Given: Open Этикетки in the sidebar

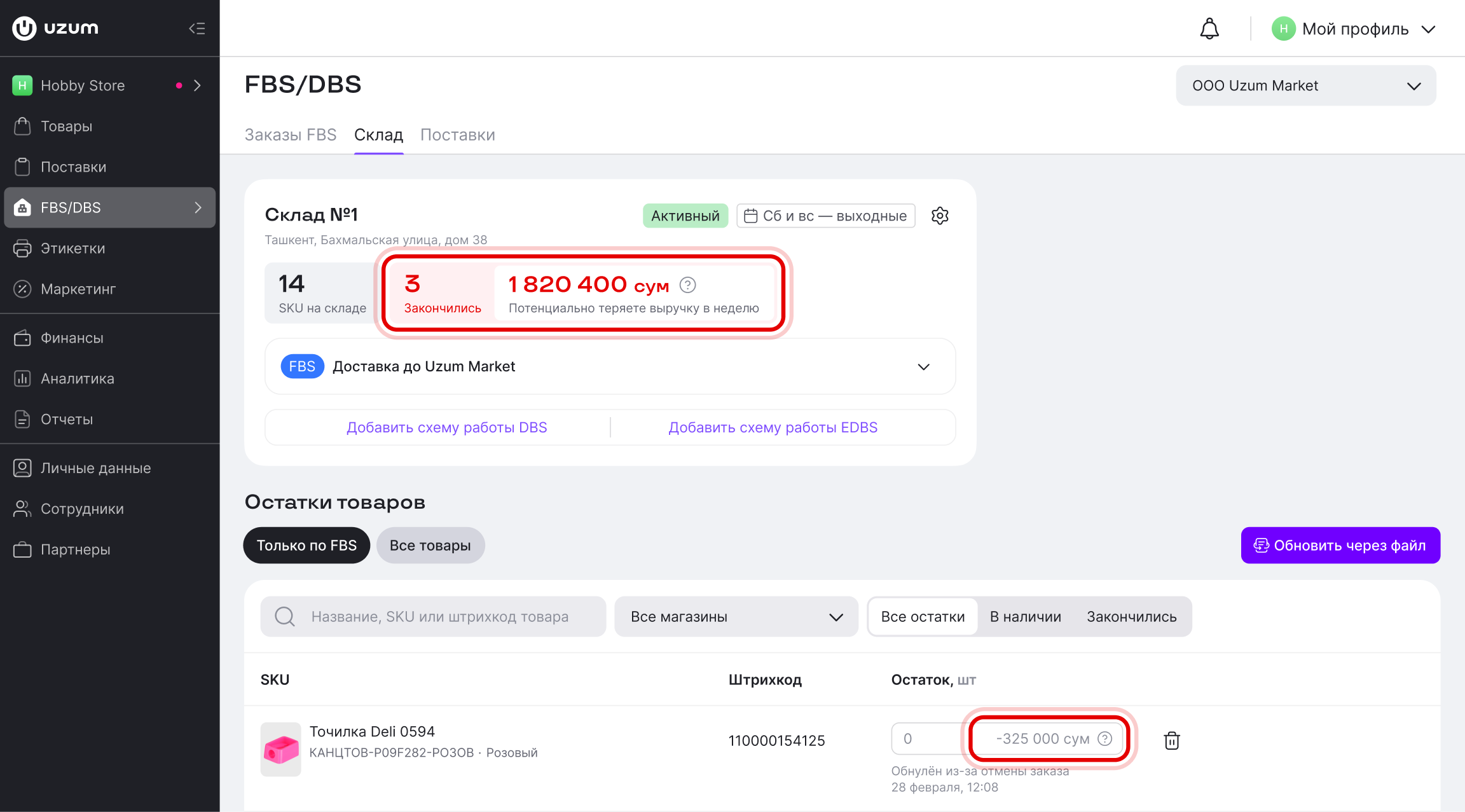Looking at the screenshot, I should tap(110, 248).
